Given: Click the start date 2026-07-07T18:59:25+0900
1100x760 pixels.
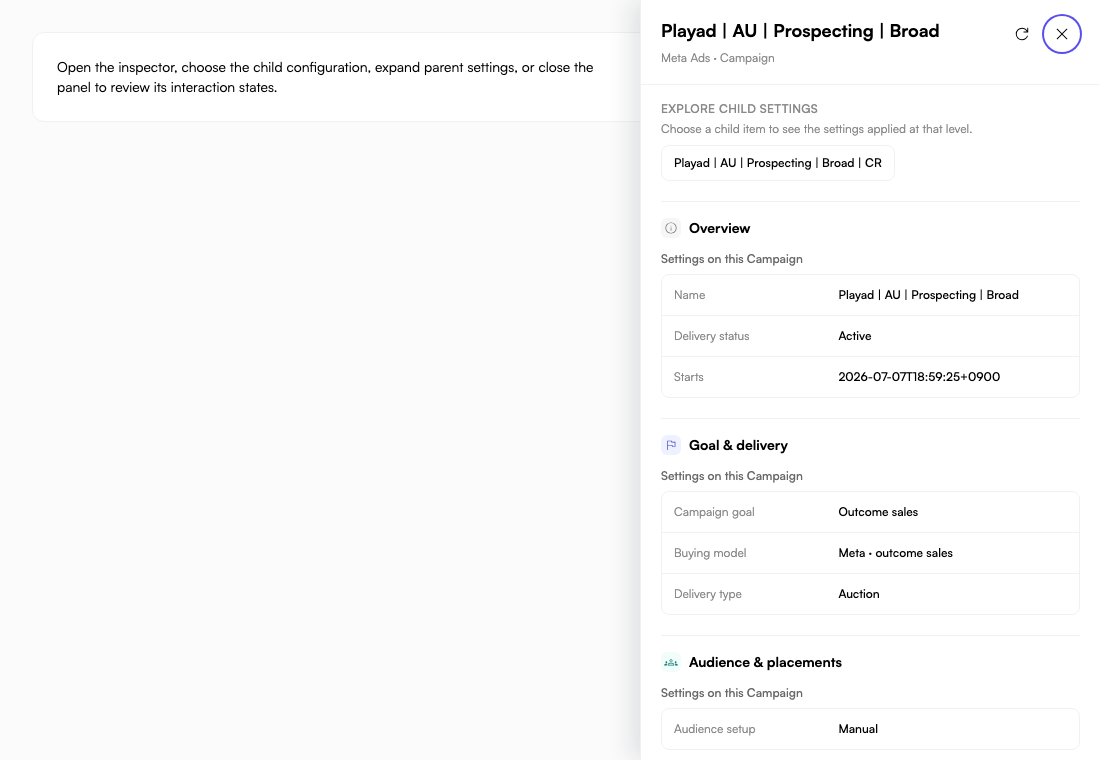Looking at the screenshot, I should click(919, 377).
